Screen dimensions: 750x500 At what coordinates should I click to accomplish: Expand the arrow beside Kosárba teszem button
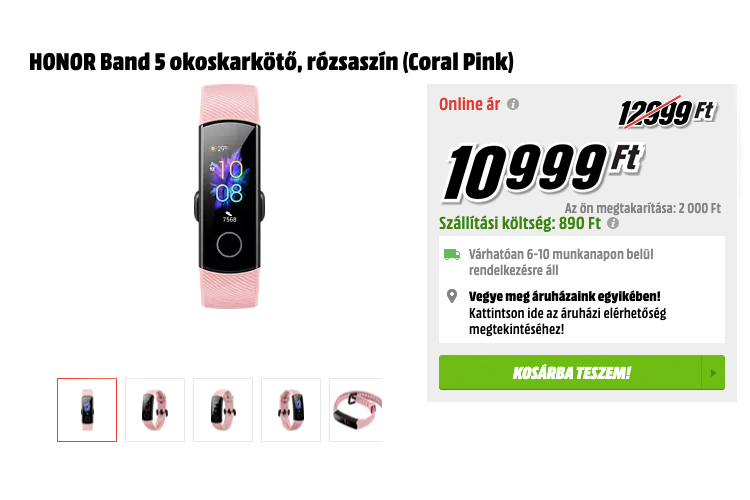tap(713, 373)
